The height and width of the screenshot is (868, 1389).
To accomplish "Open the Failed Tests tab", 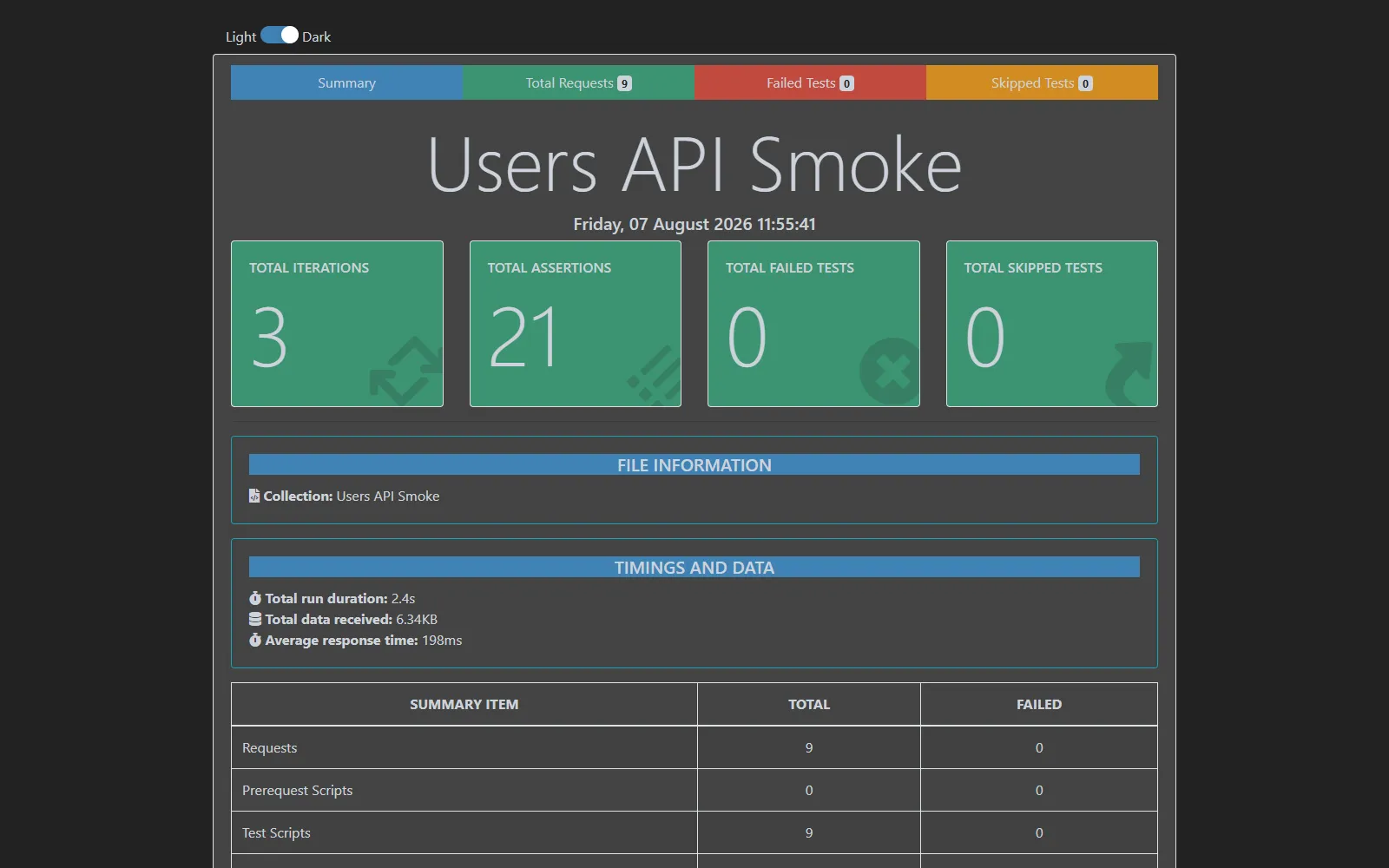I will (x=810, y=82).
